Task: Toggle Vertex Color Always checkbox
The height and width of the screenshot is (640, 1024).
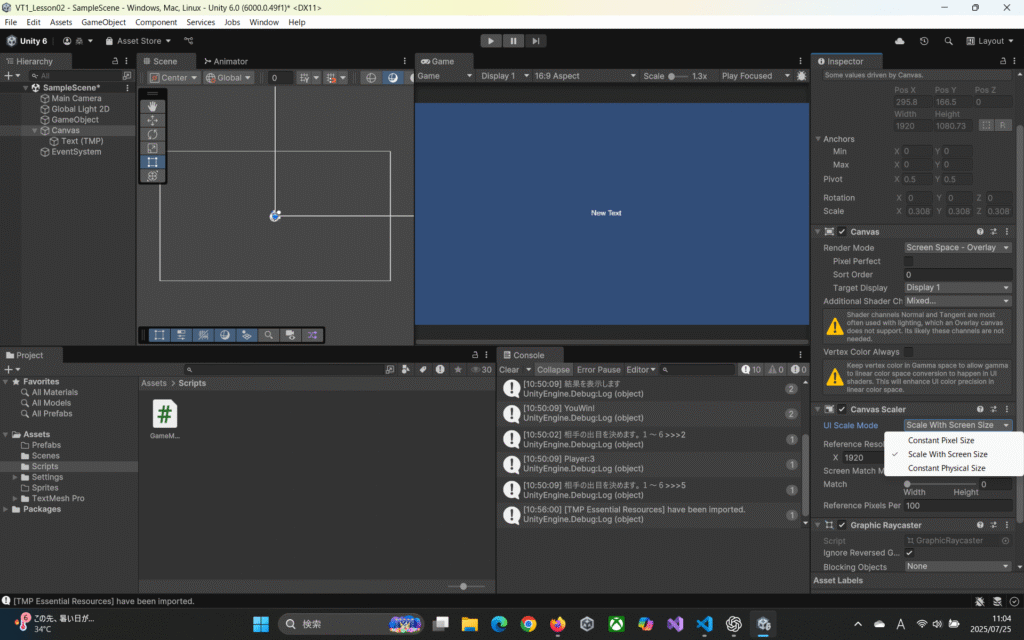Action: pos(908,352)
